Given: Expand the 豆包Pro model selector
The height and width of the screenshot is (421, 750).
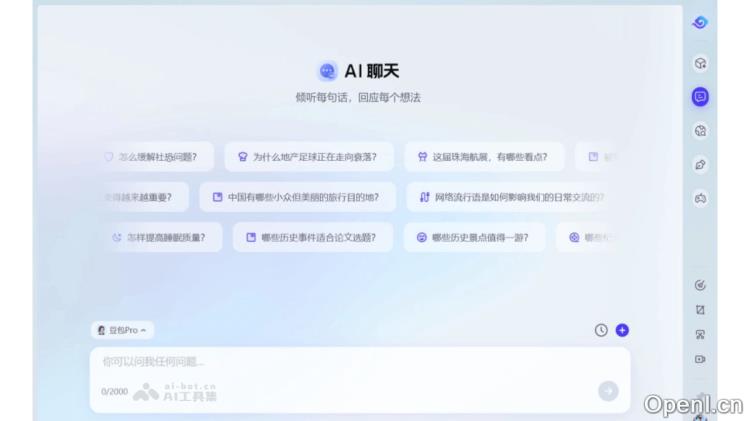Looking at the screenshot, I should 122,330.
